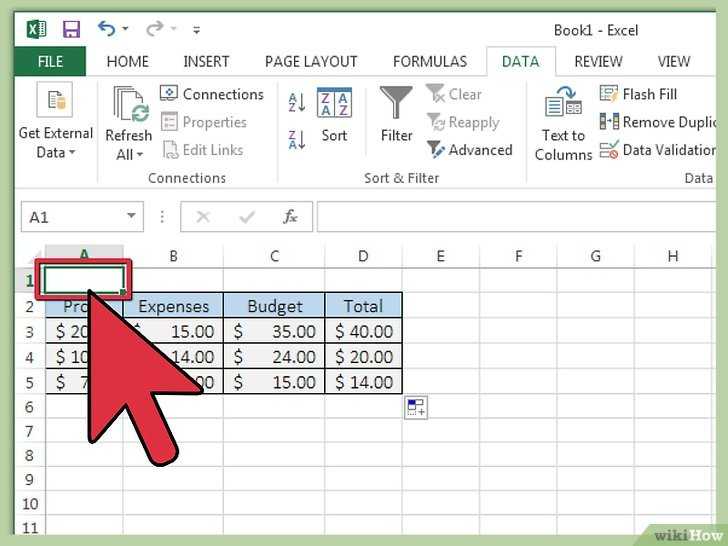728x546 pixels.
Task: Click the Insert Function fx icon
Action: [290, 217]
